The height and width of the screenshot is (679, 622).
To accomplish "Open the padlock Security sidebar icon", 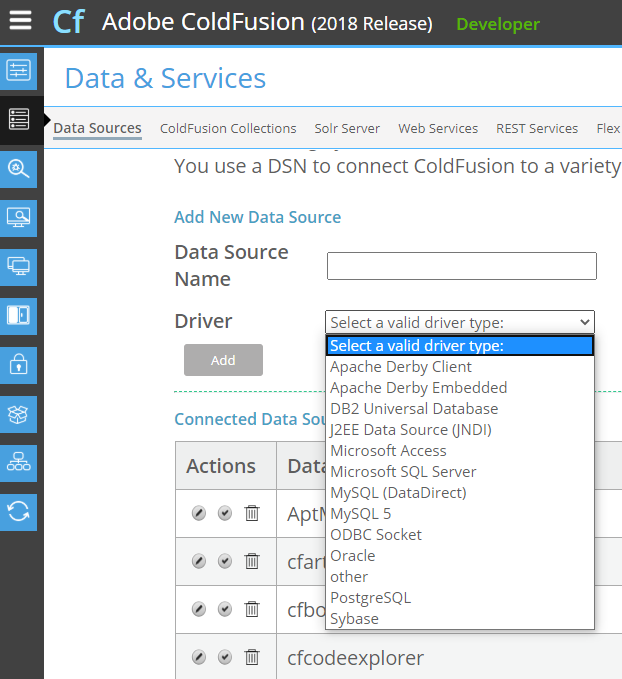I will (19, 365).
